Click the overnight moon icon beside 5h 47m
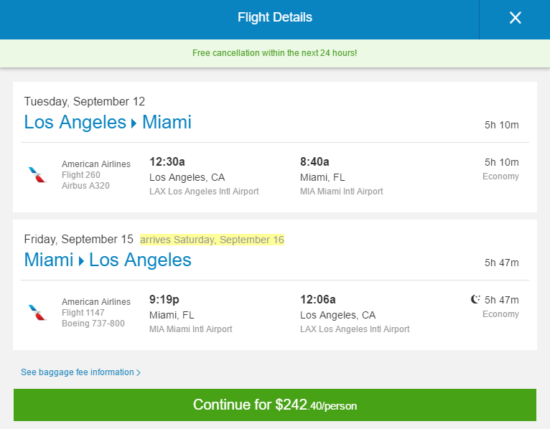550x429 pixels. pyautogui.click(x=475, y=300)
